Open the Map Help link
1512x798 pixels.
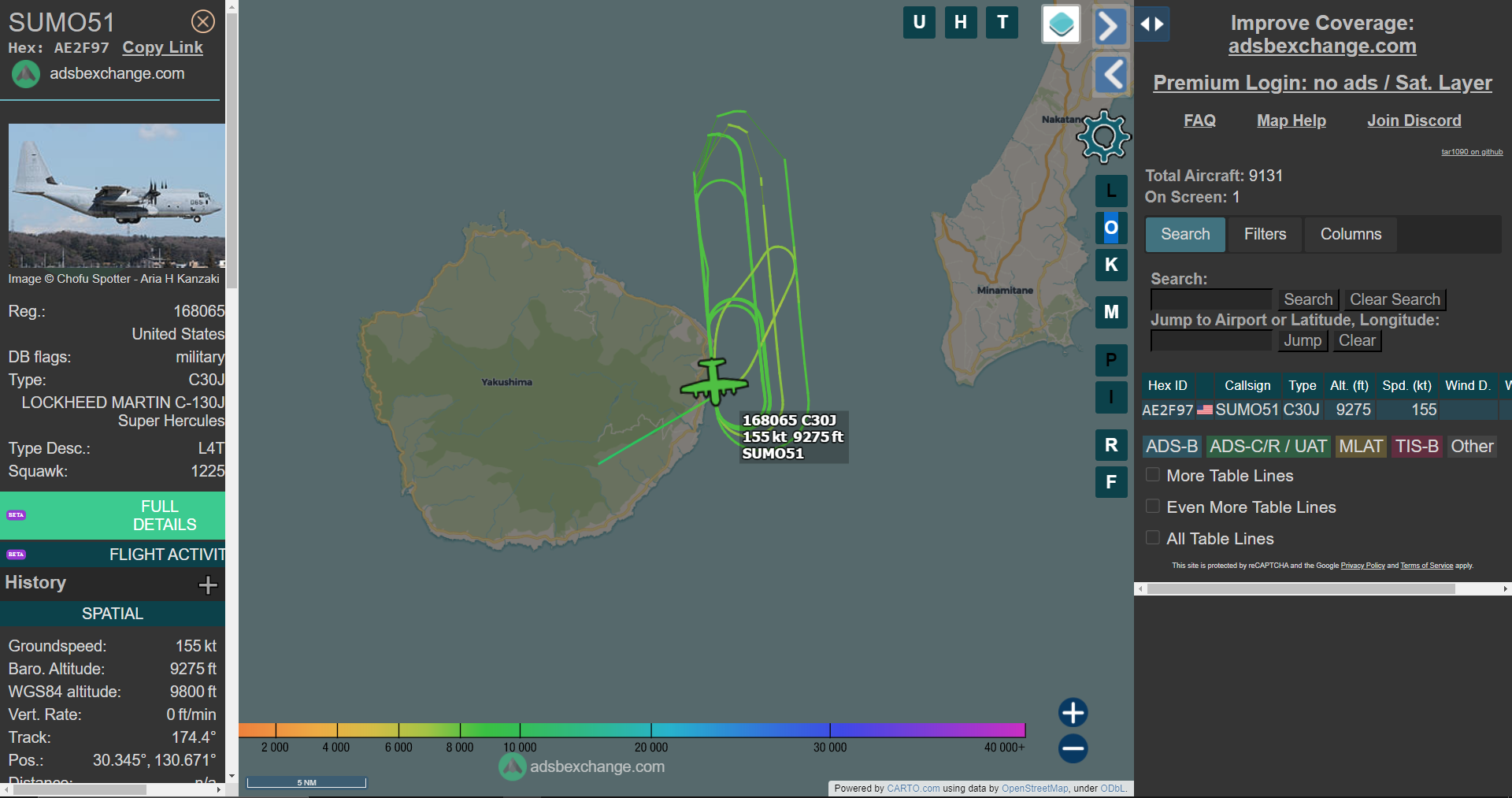(1291, 121)
